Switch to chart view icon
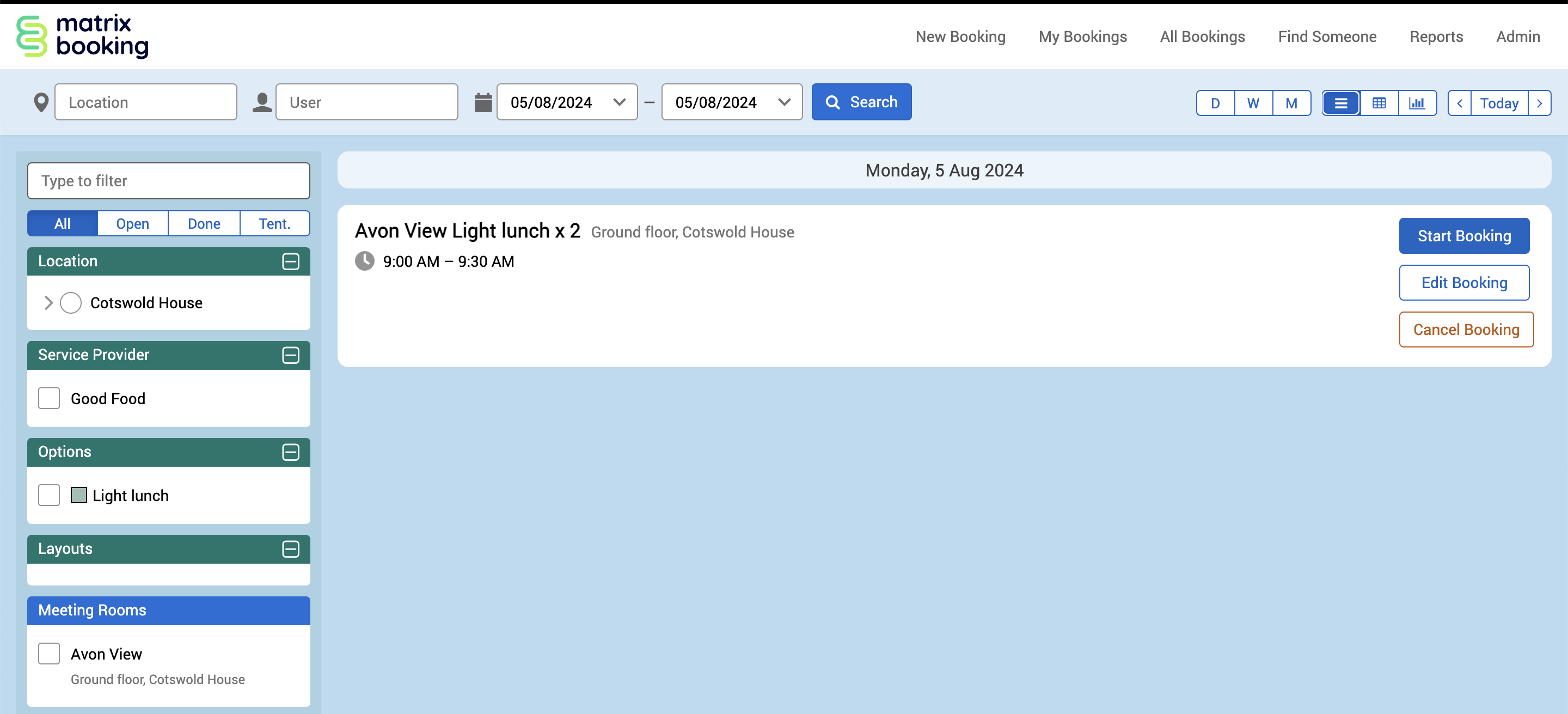1568x714 pixels. click(1417, 103)
